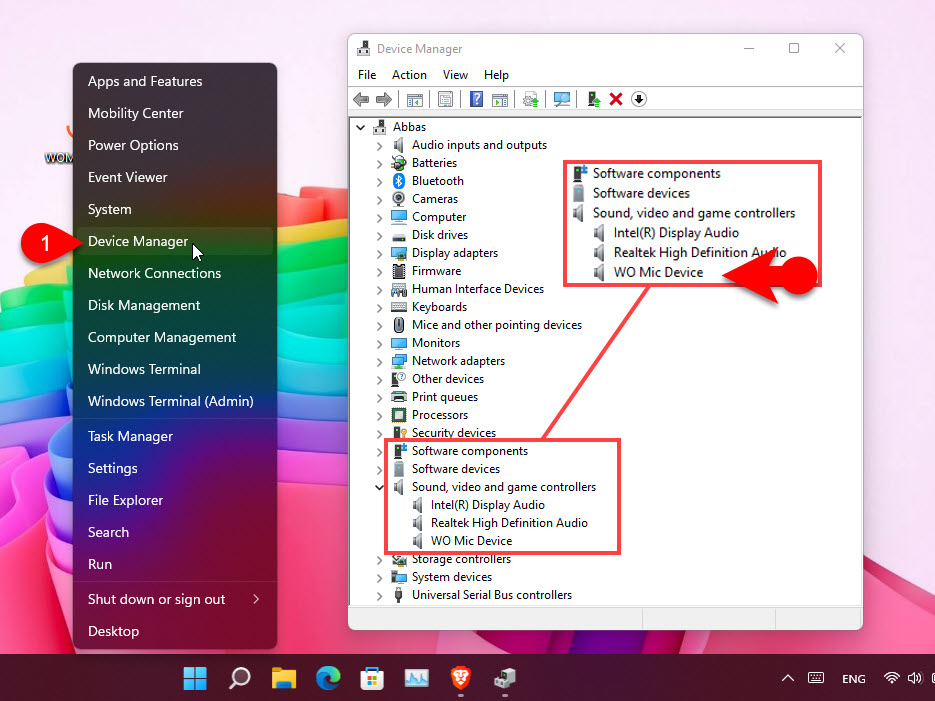Viewport: 935px width, 701px height.
Task: Expand the Other devices chevron
Action: pos(380,379)
